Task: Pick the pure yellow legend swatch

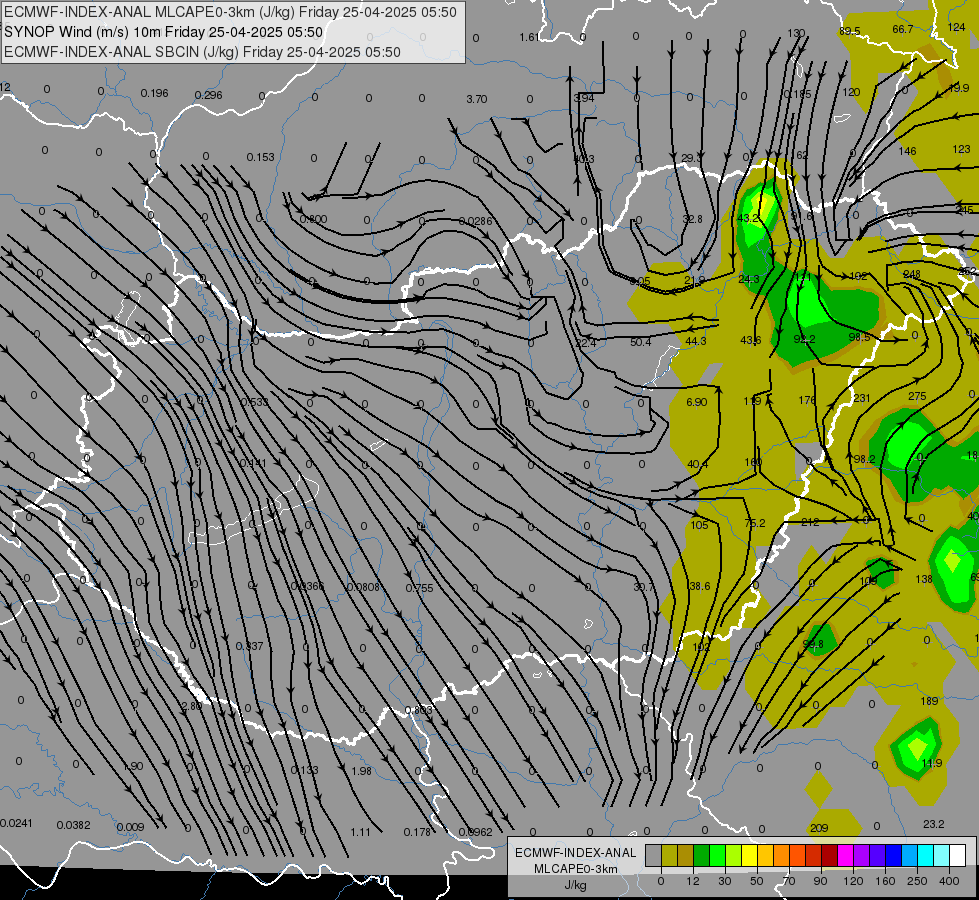Action: (750, 856)
